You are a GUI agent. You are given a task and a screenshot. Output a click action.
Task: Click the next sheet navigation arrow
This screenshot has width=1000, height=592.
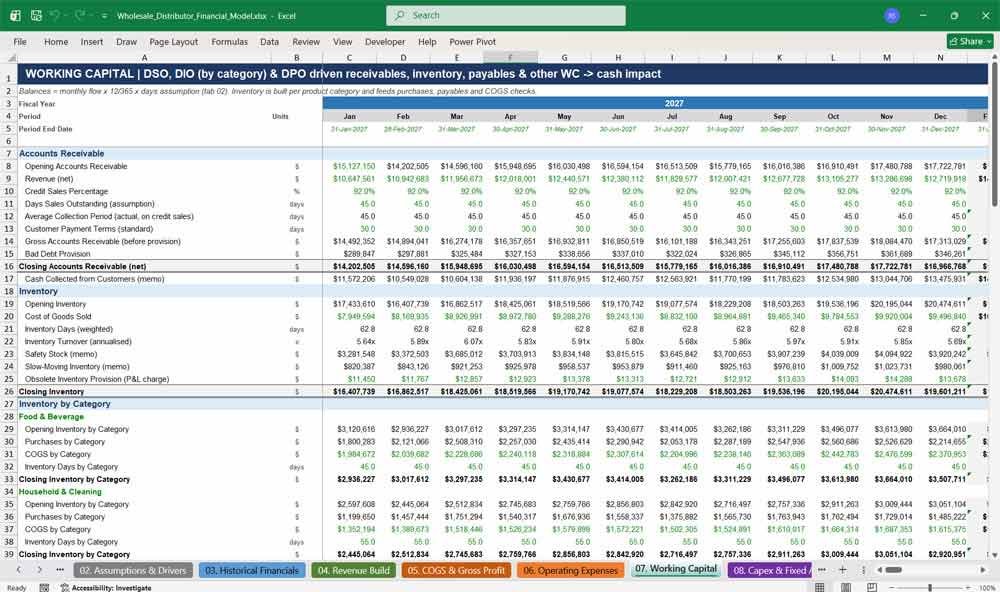click(x=40, y=570)
